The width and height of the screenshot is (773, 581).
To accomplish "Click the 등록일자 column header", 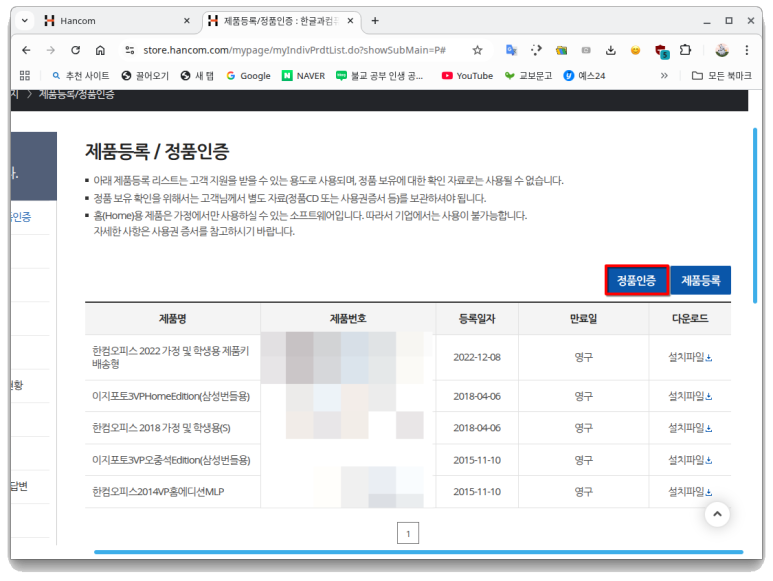I will pos(477,319).
